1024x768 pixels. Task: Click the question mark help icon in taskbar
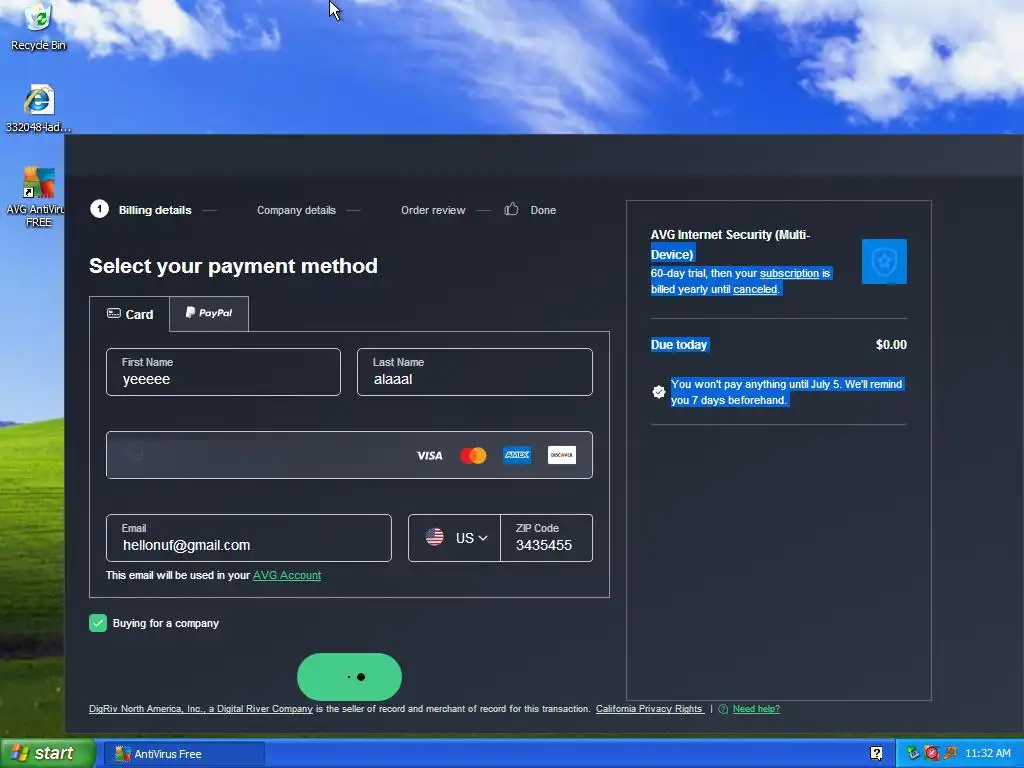pyautogui.click(x=876, y=753)
